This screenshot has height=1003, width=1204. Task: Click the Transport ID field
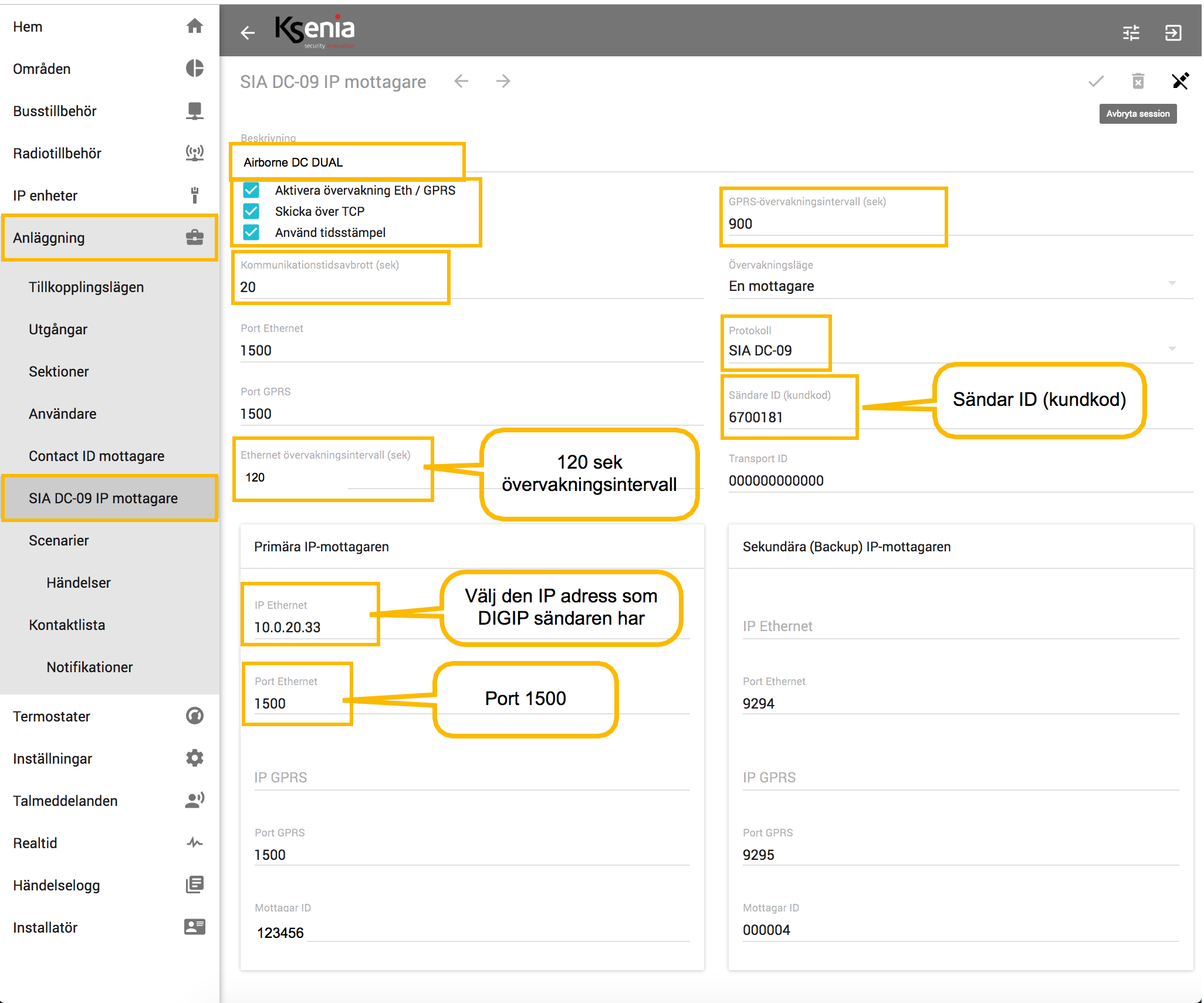(961, 480)
